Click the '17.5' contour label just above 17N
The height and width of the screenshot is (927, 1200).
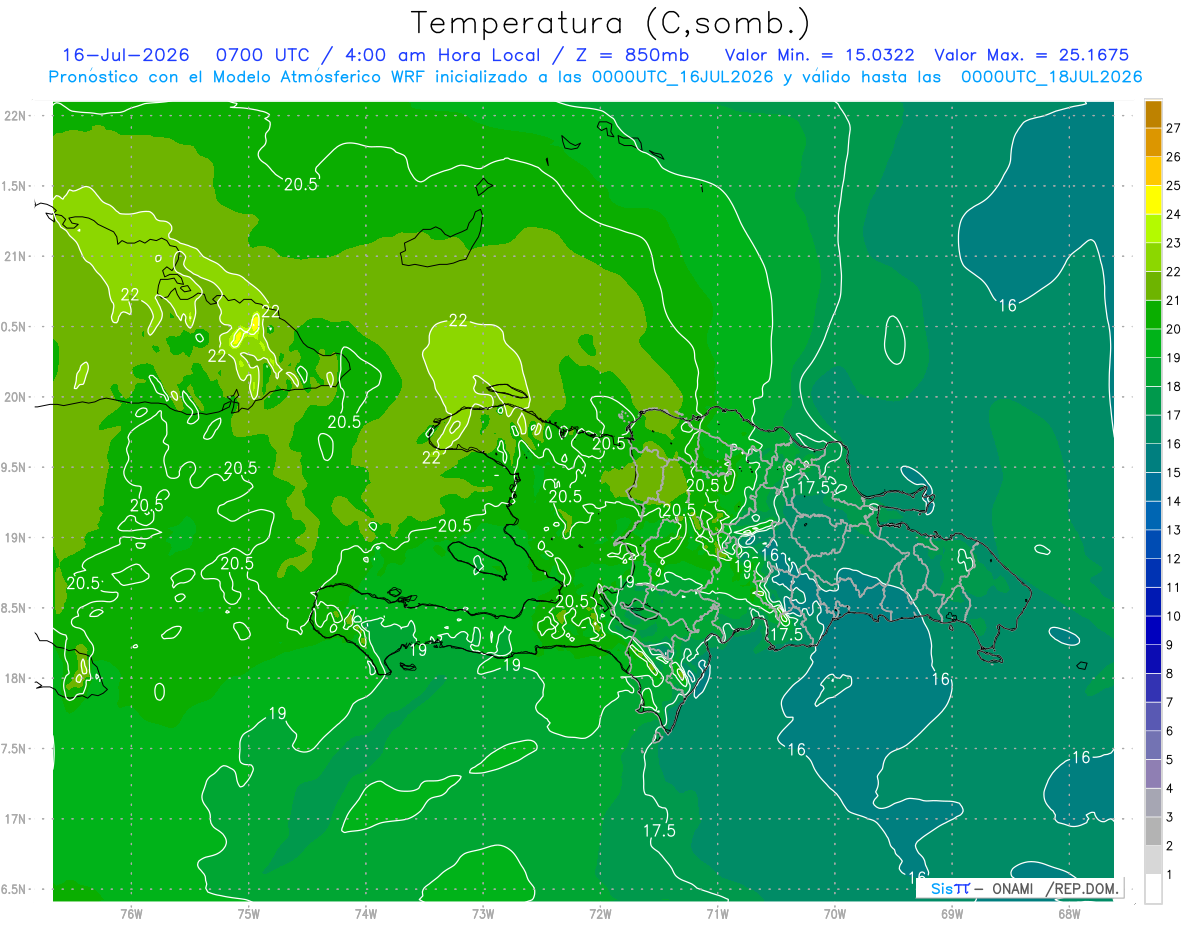pos(659,831)
